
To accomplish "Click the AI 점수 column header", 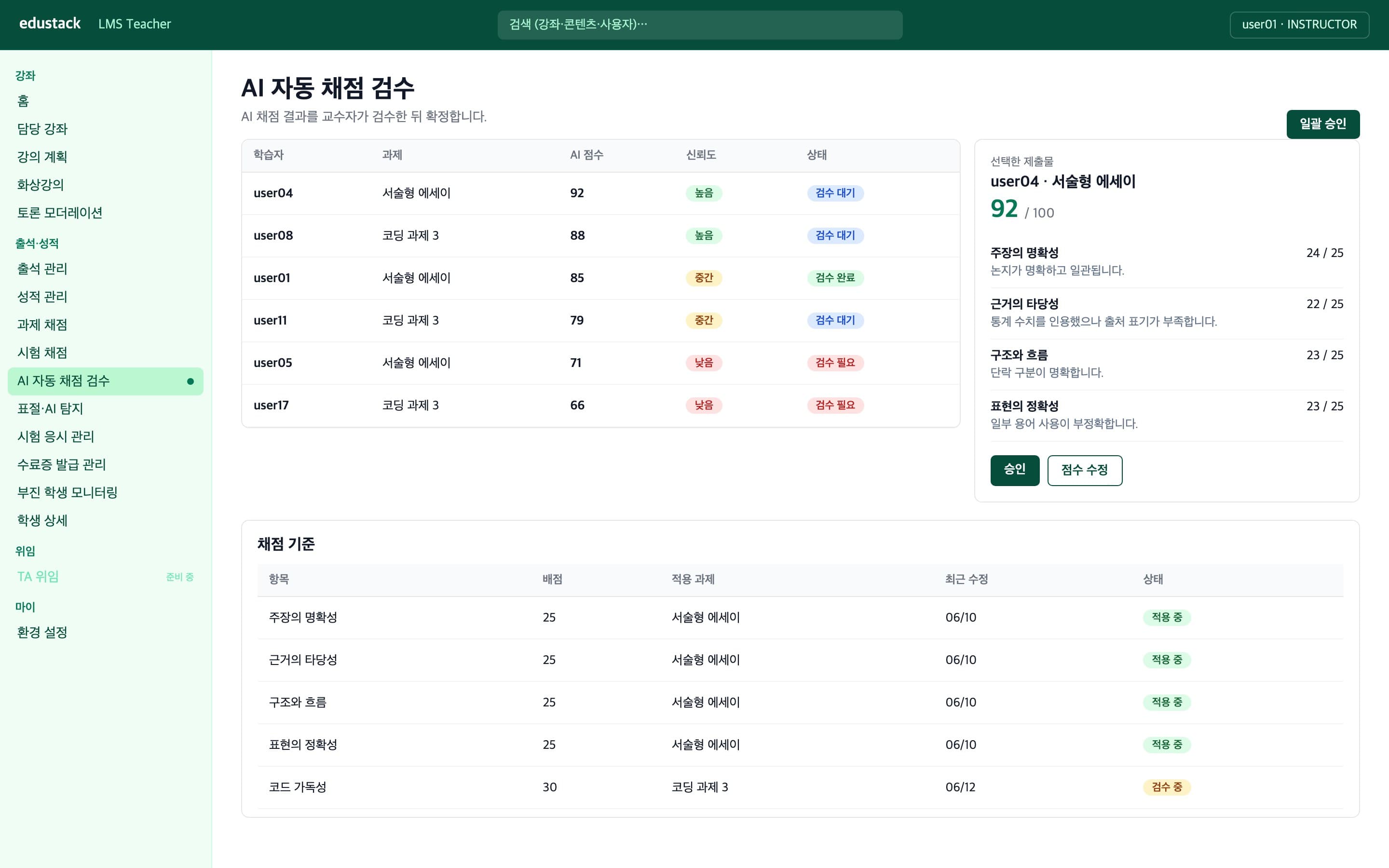I will (586, 155).
